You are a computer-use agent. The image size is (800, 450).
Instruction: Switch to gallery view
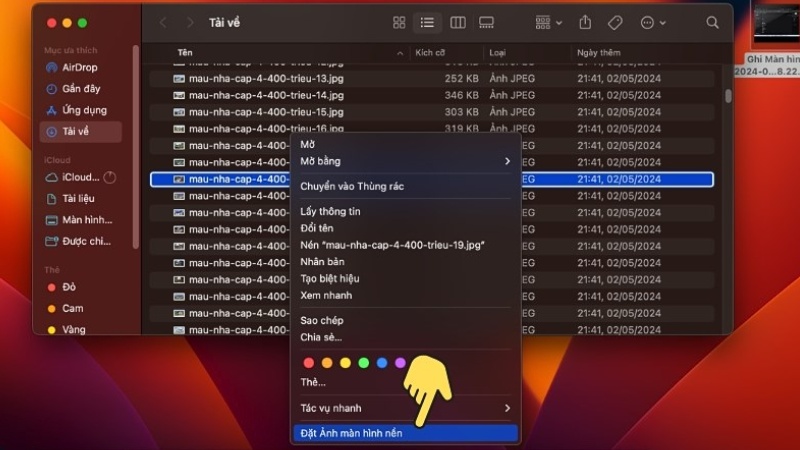(x=486, y=22)
